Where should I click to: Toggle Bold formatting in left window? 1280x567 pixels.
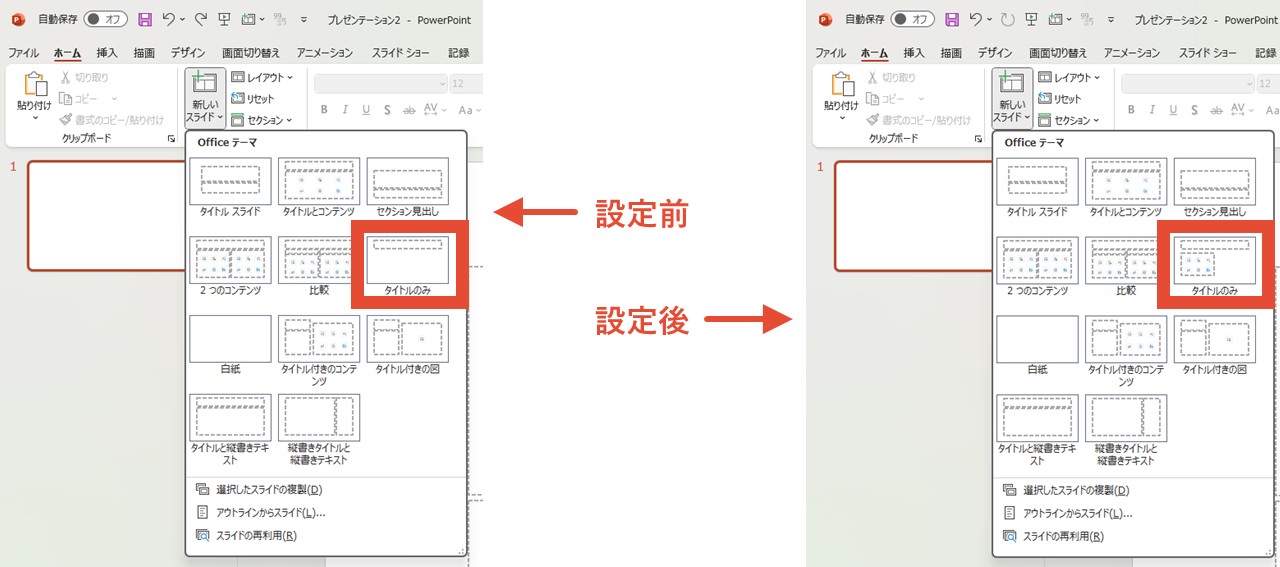324,110
